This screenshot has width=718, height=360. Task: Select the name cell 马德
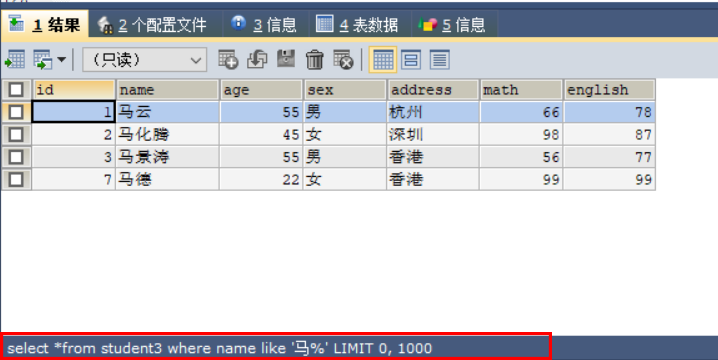[168, 180]
